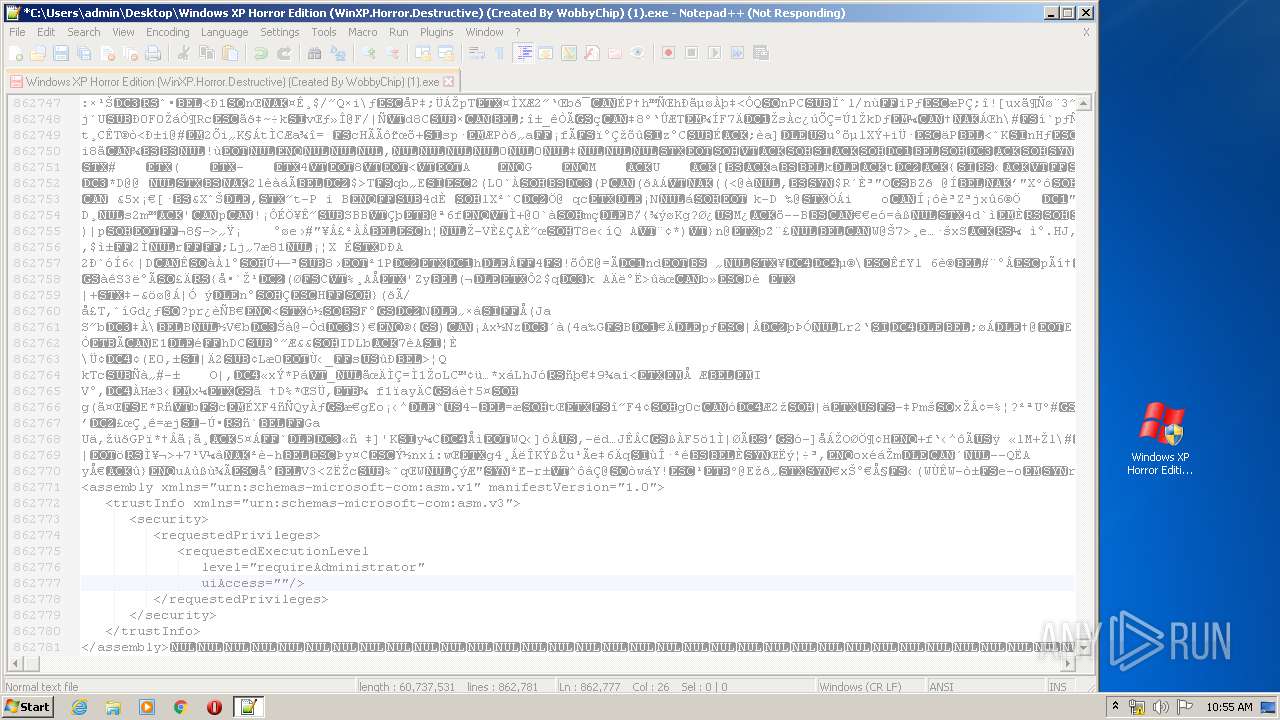Click the Print toolbar icon

[153, 53]
